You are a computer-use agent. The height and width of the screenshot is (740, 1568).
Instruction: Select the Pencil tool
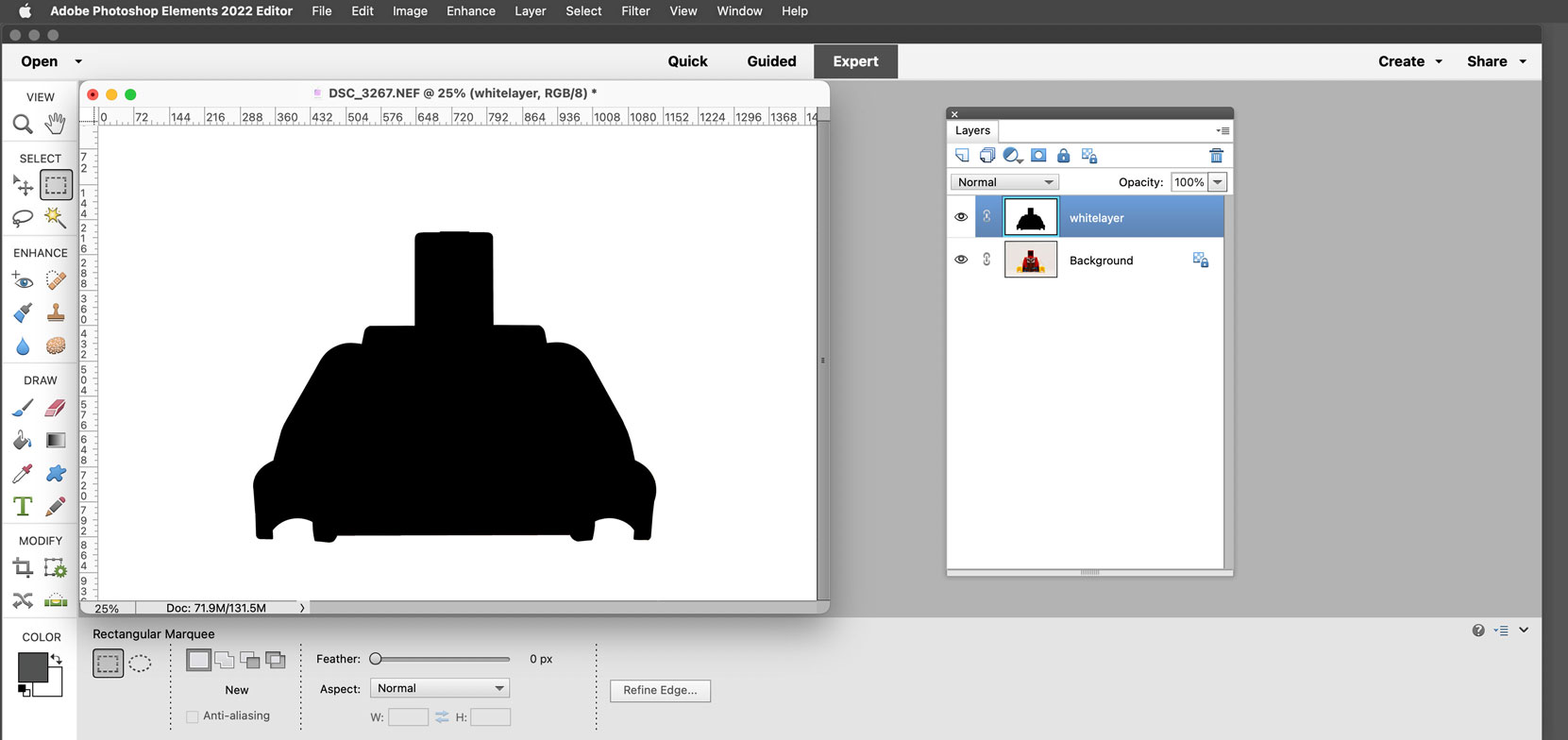click(x=56, y=507)
